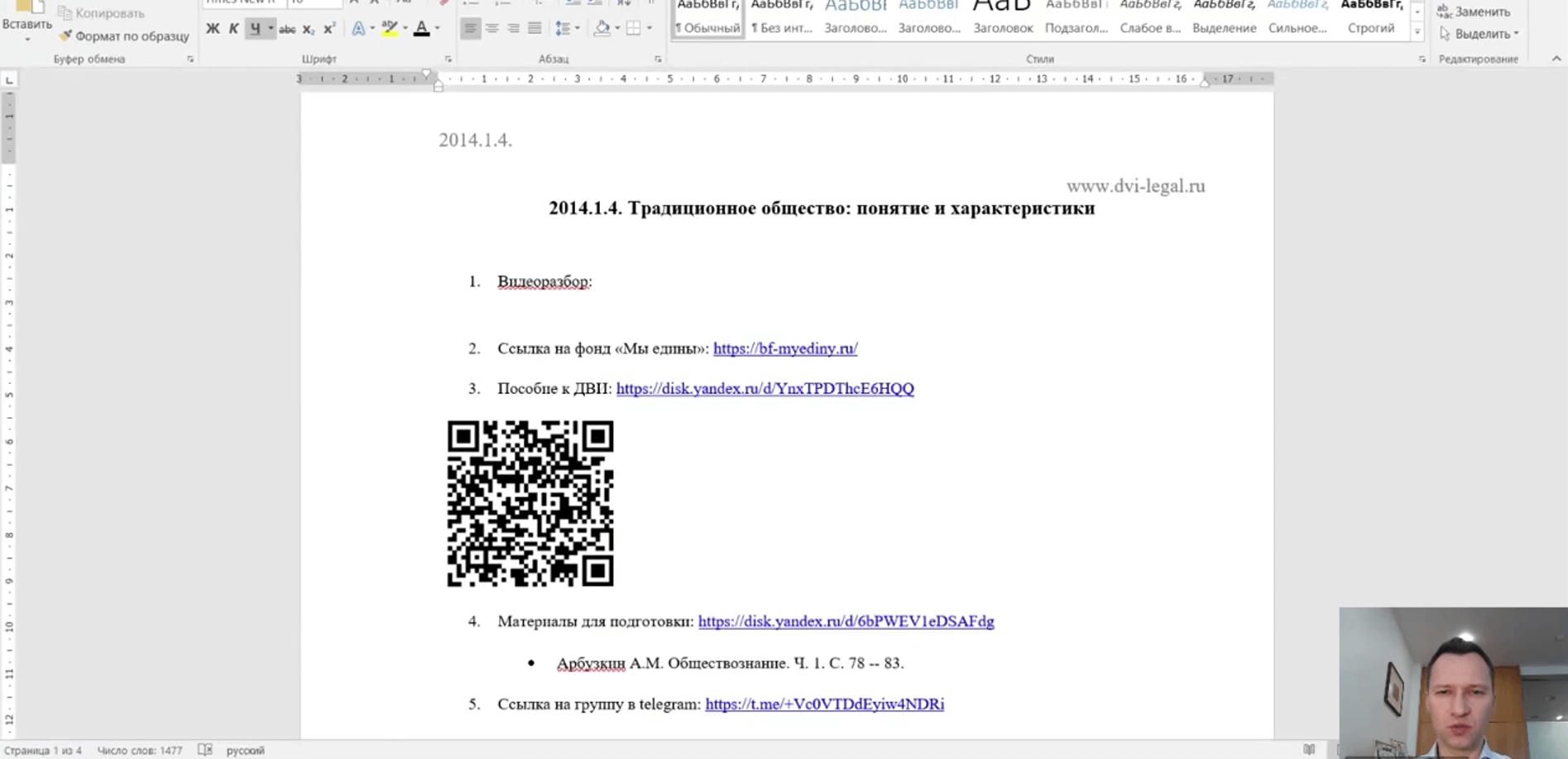Screen dimensions: 1568x759
Task: Activate Формат по образцу format painter
Action: click(123, 36)
